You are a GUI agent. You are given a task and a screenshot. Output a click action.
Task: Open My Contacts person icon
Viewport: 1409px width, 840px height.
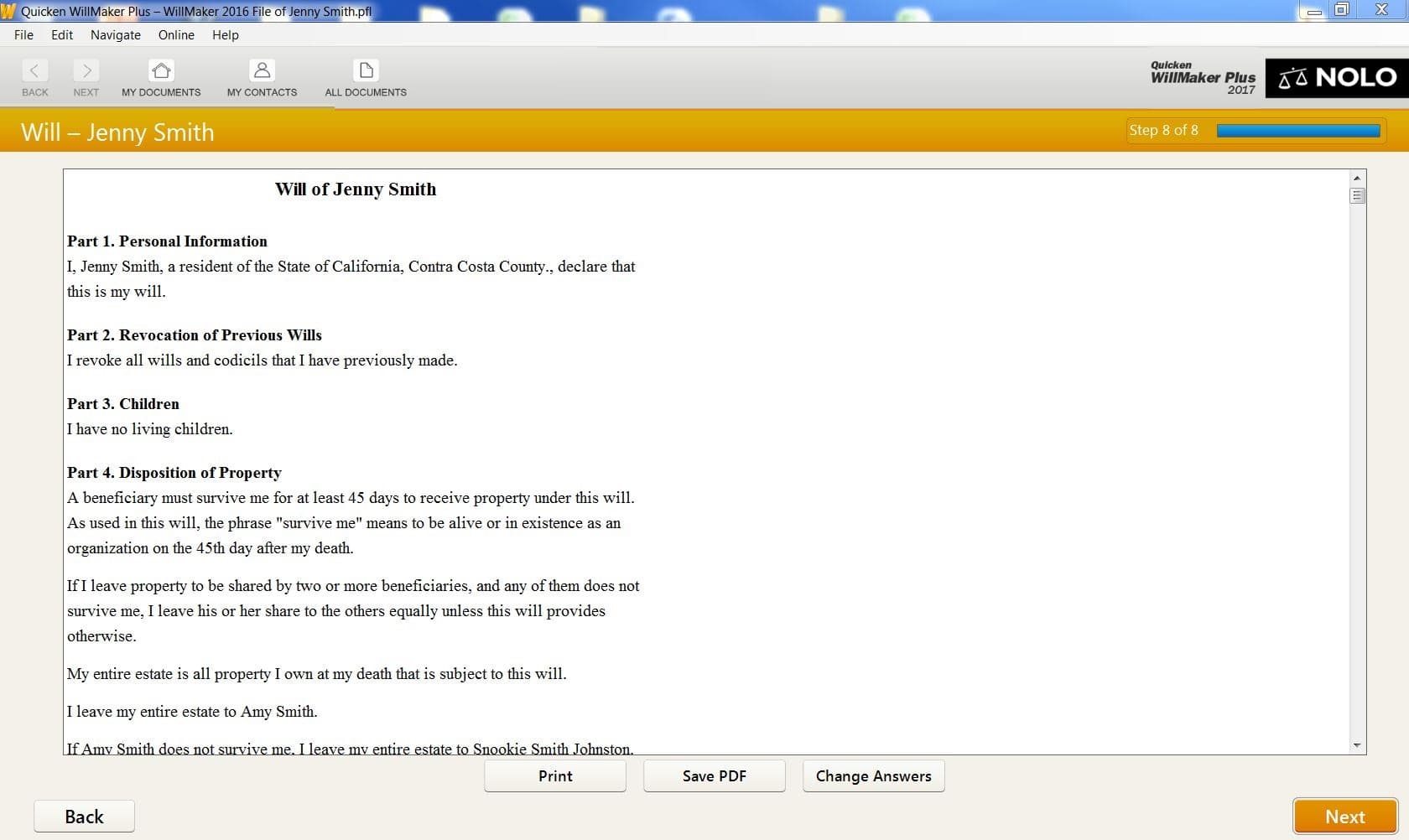(x=262, y=71)
